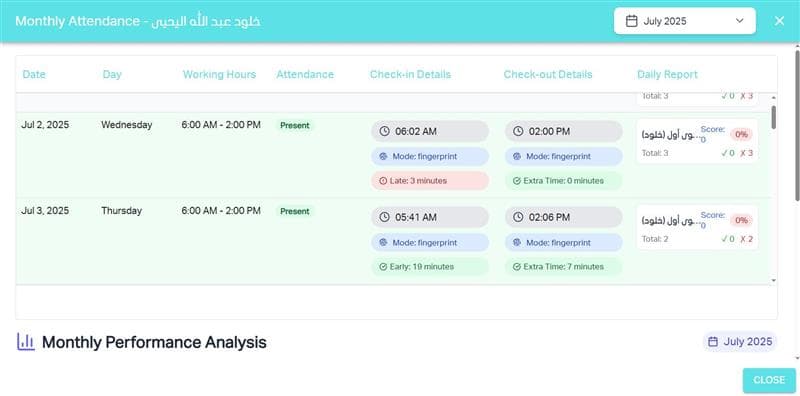This screenshot has height=396, width=800.
Task: Click the Check-out Details column header
Action: [548, 75]
